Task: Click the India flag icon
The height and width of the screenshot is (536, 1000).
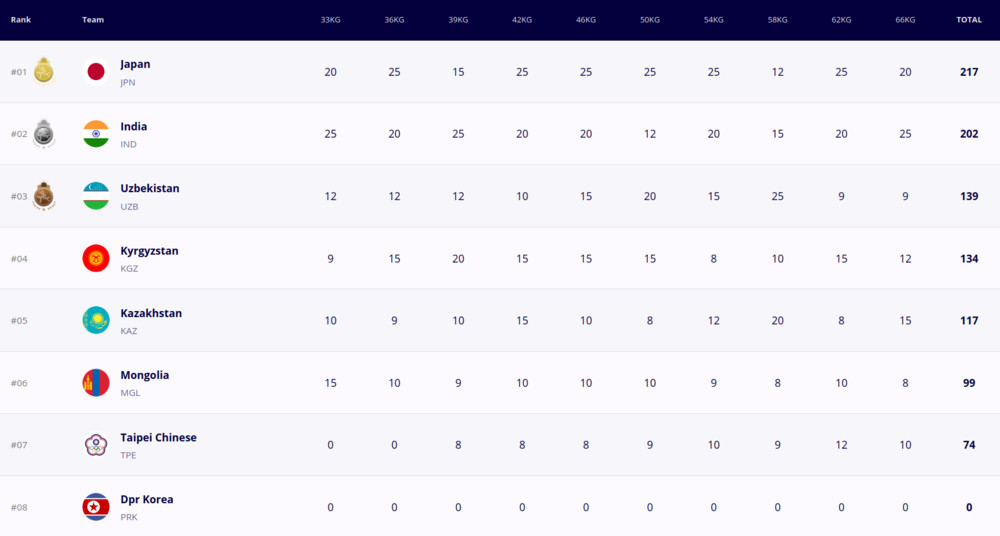Action: [x=96, y=134]
